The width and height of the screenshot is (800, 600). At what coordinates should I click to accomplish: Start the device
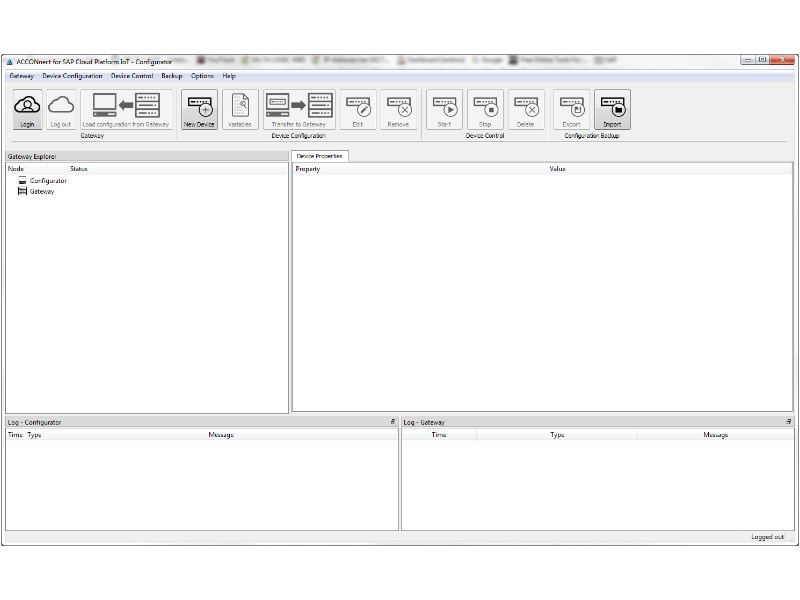tap(444, 108)
